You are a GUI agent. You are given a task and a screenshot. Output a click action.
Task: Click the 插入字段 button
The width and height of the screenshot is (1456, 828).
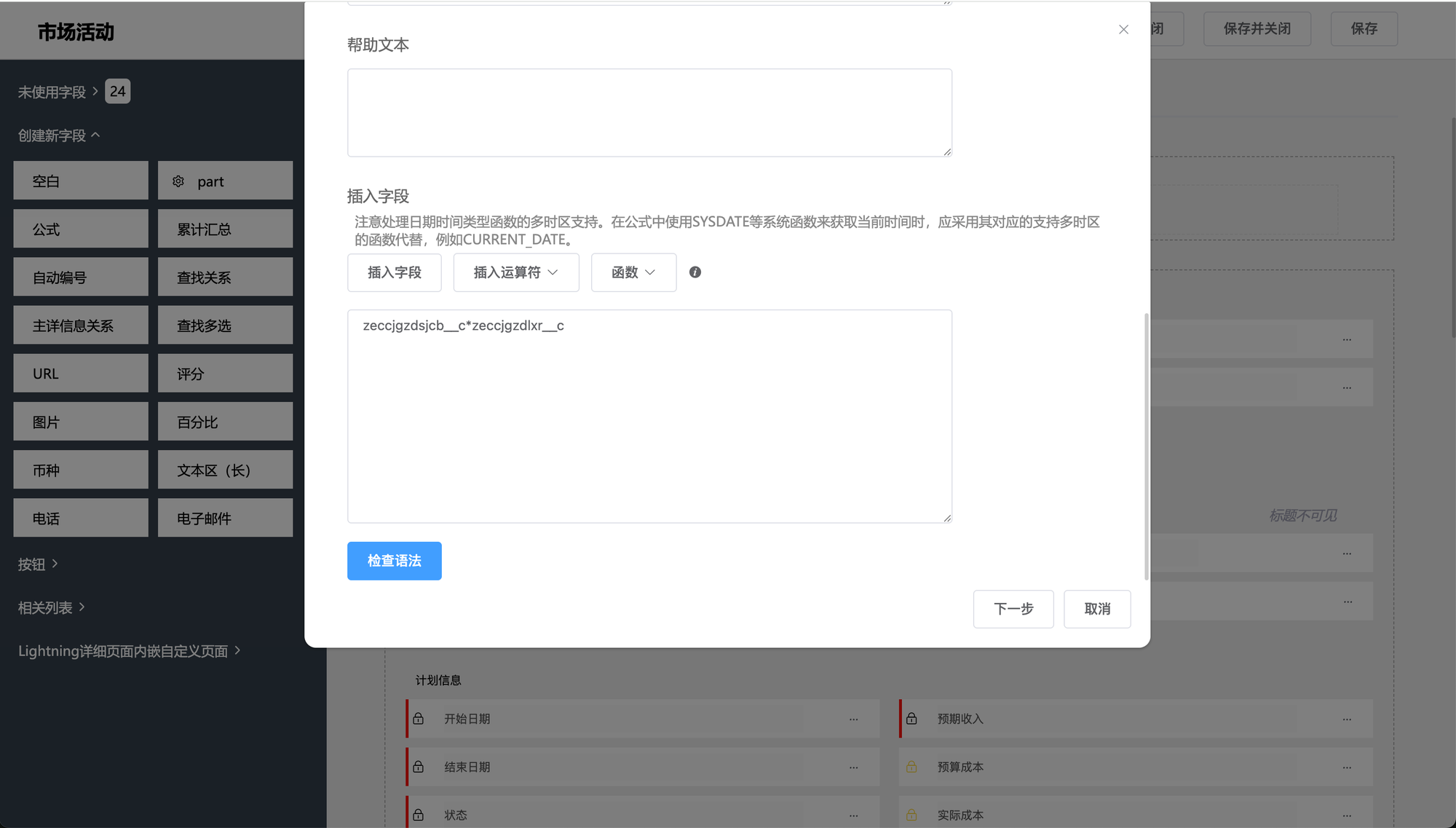coord(394,272)
